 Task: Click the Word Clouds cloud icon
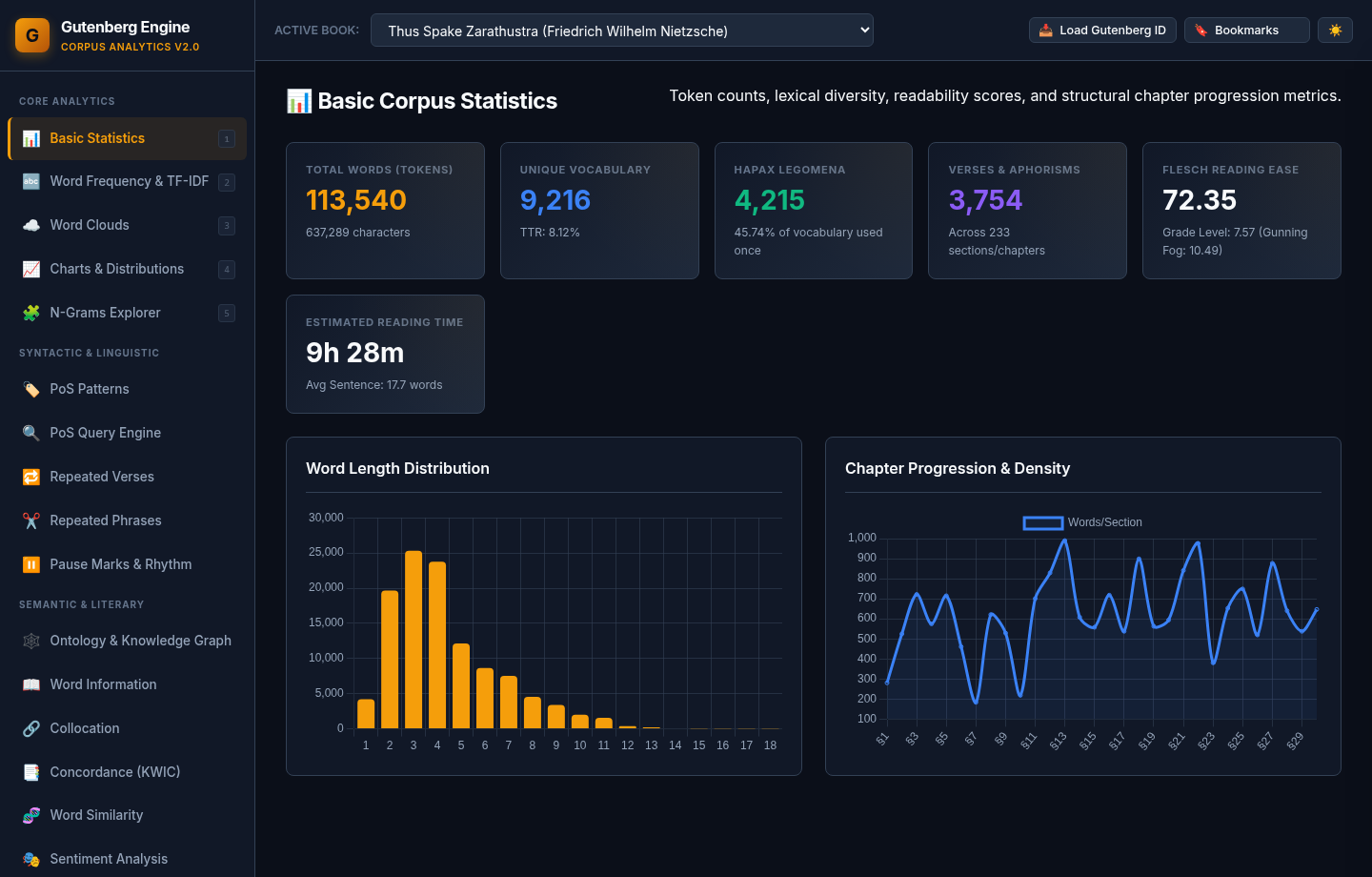click(x=31, y=225)
